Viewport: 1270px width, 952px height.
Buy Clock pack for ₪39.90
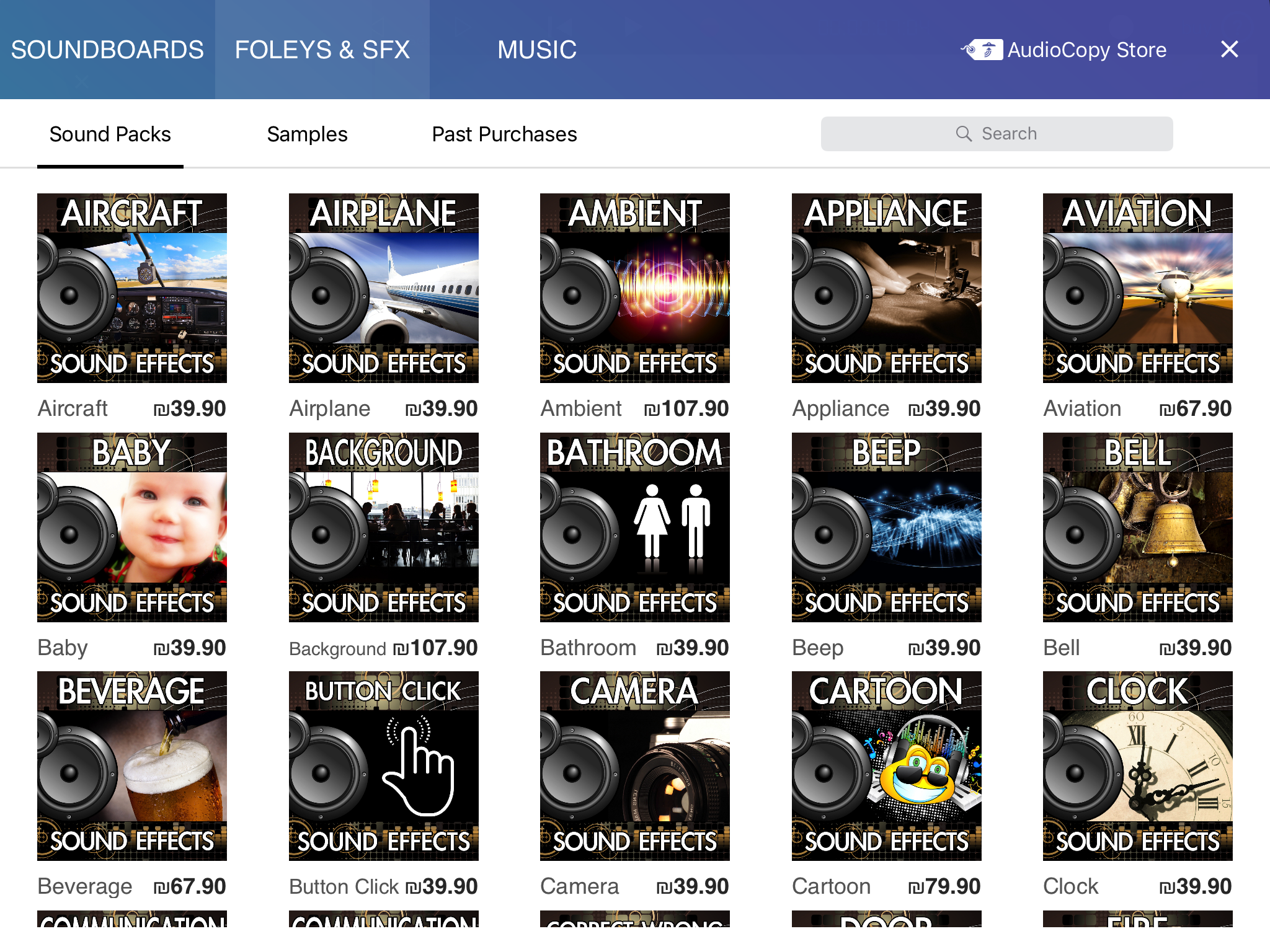pyautogui.click(x=1196, y=886)
